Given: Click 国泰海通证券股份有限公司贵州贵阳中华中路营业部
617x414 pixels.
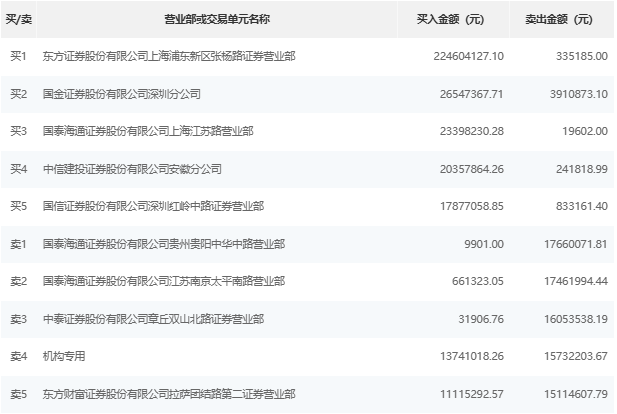Looking at the screenshot, I should click(164, 244).
